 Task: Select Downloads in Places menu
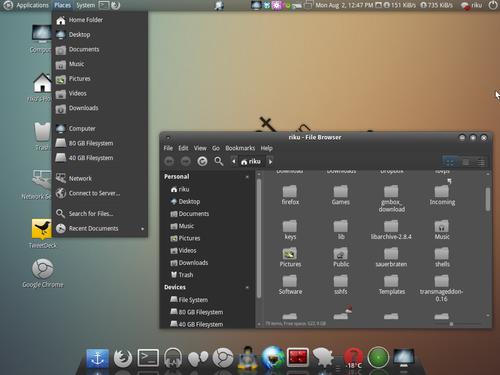coord(100,108)
